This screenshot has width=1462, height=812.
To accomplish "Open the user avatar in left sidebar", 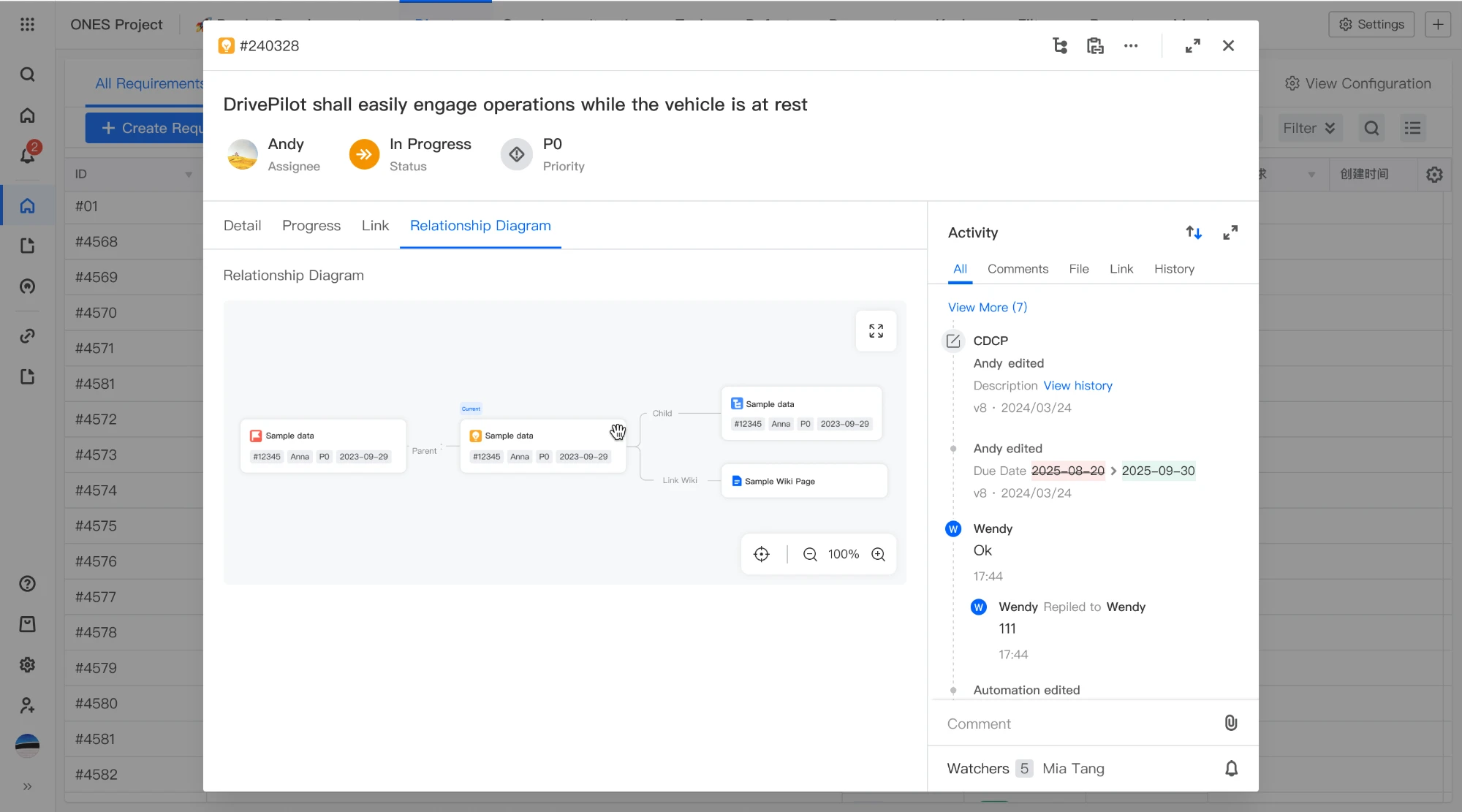I will pos(27,745).
